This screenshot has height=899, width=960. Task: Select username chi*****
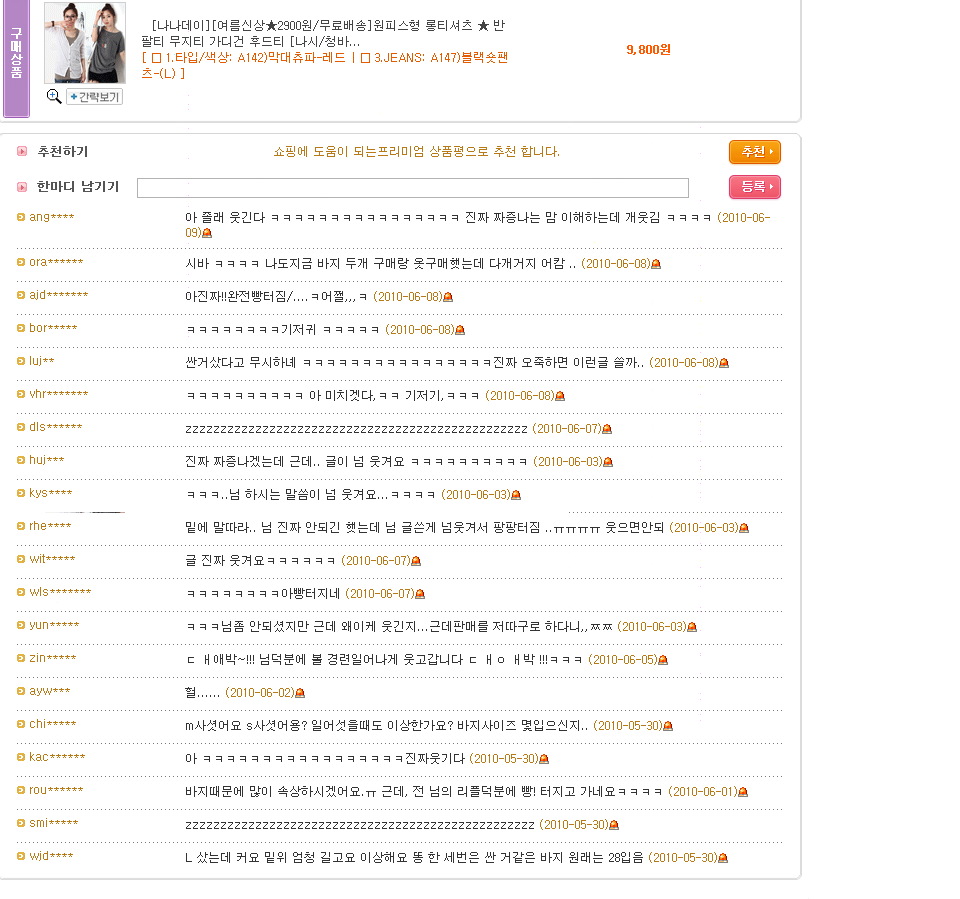(53, 725)
